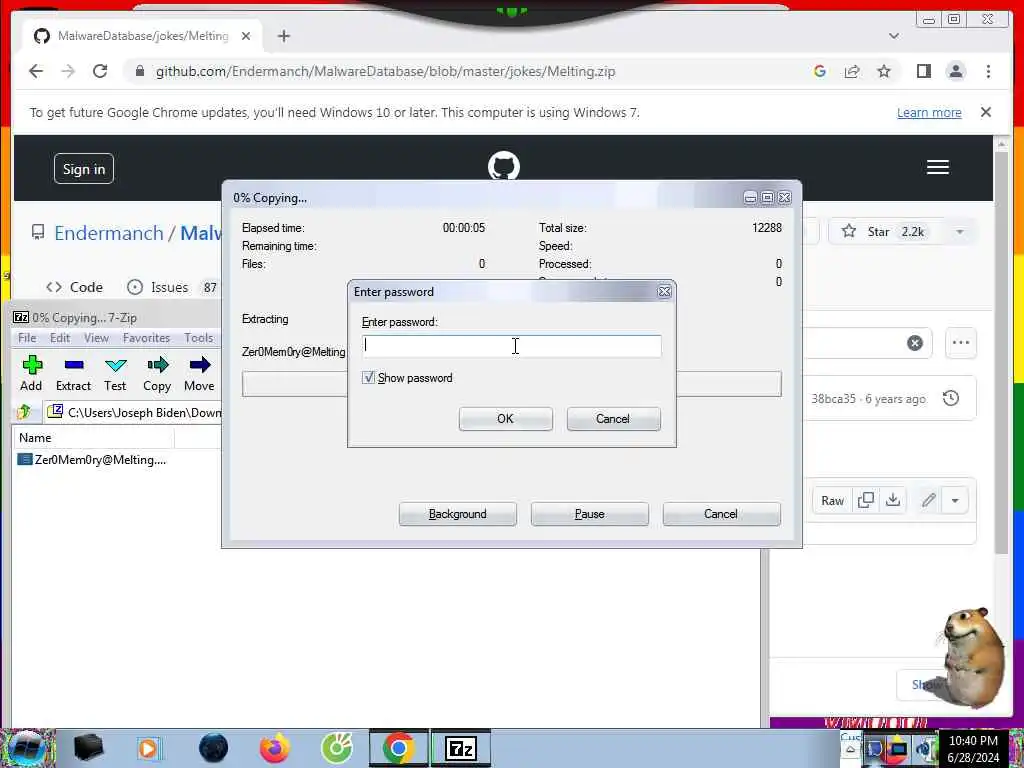Open a new Chrome tab

[283, 36]
